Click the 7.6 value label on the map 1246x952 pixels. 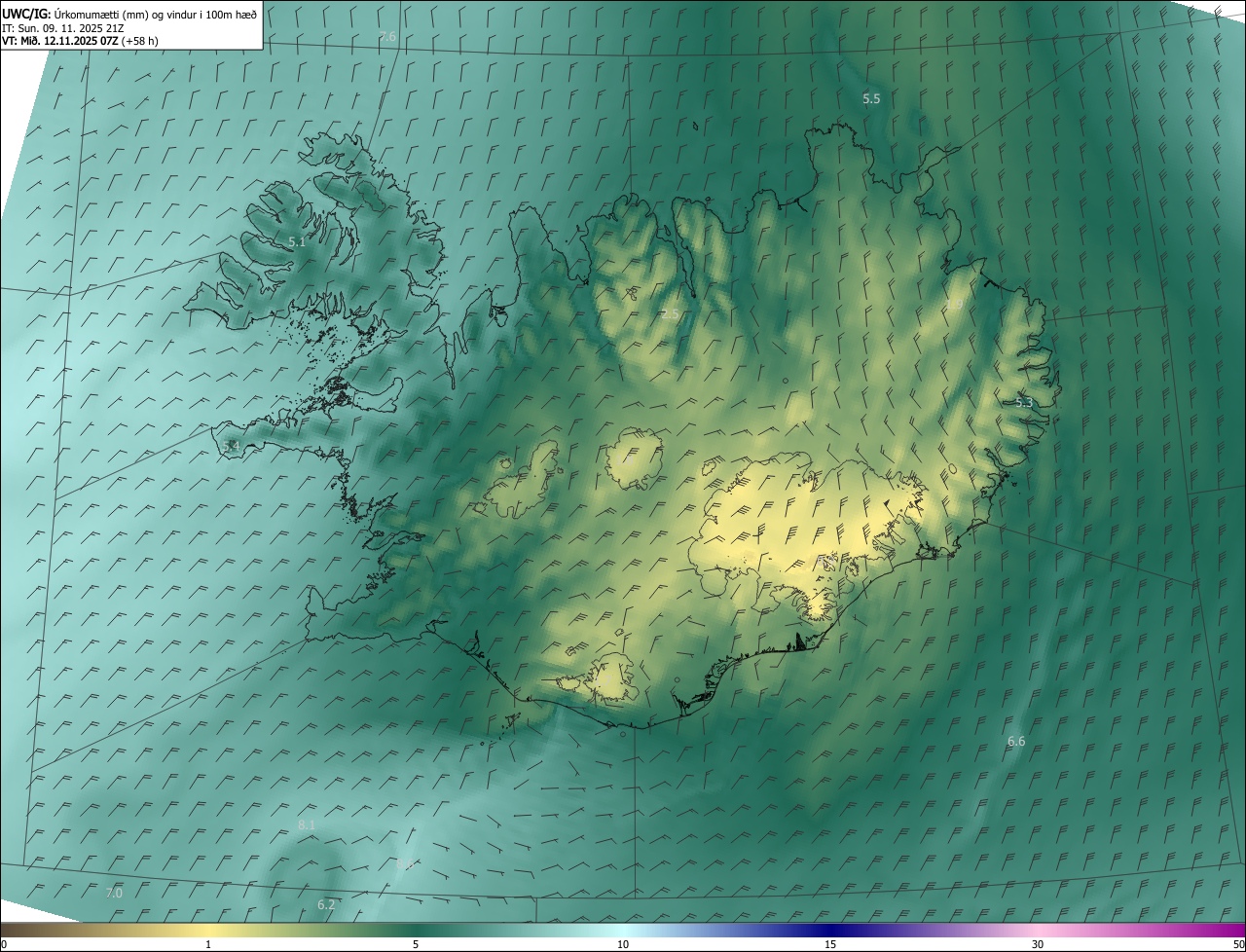pos(388,37)
